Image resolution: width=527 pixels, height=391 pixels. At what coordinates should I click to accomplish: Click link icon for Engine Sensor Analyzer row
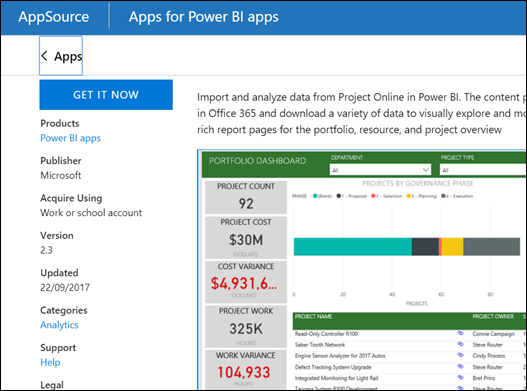(x=460, y=355)
